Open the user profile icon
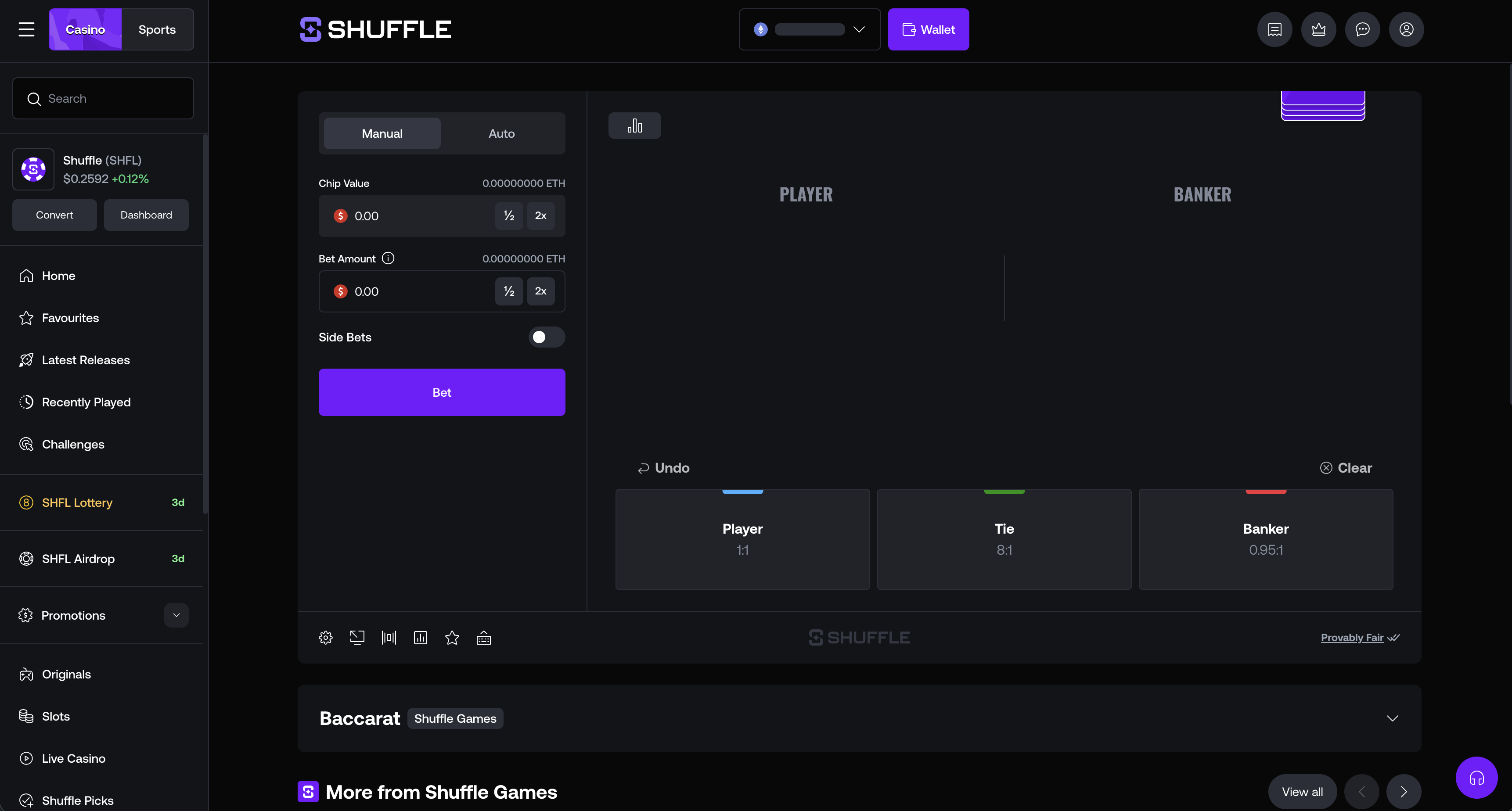Viewport: 1512px width, 811px height. click(1406, 29)
